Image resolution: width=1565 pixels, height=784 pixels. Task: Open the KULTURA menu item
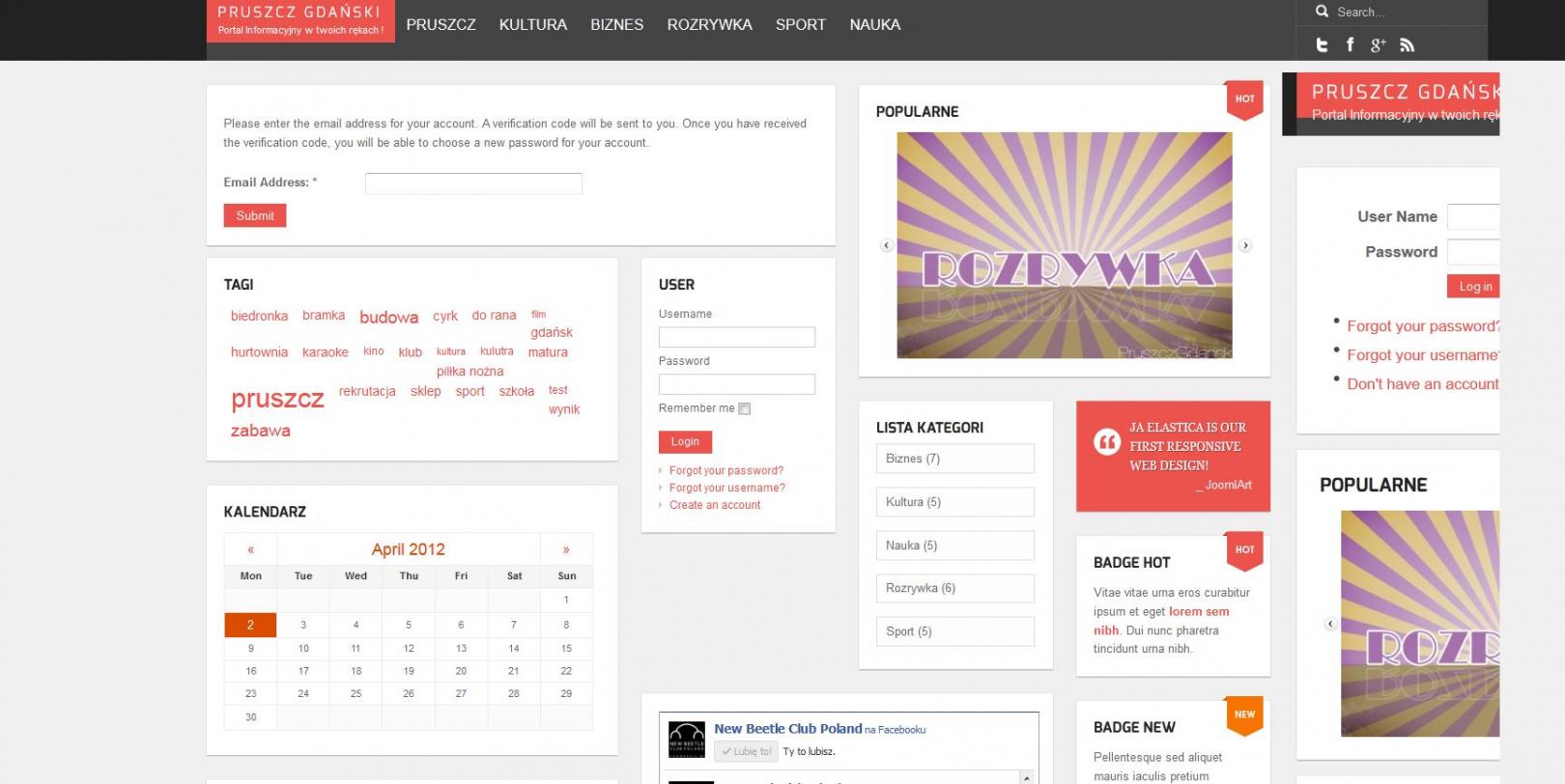[x=533, y=25]
